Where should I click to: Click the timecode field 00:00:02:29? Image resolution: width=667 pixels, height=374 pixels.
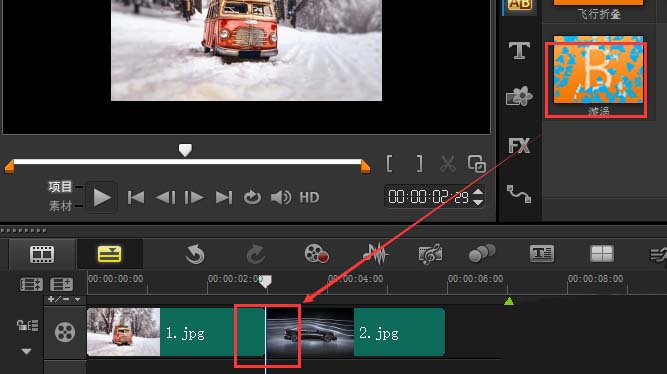tap(428, 197)
